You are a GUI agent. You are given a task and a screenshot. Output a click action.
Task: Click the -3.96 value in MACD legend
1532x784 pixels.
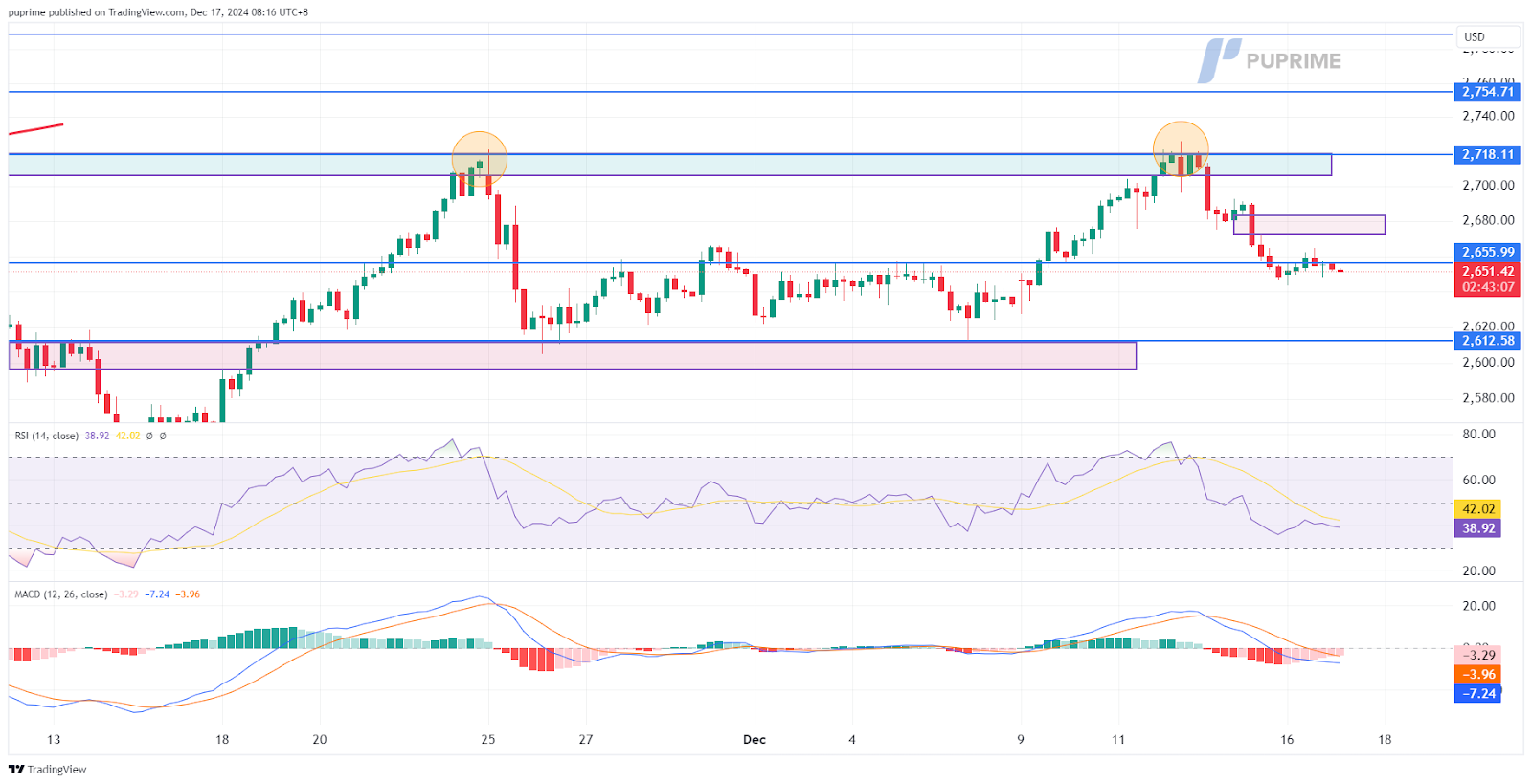coord(188,594)
